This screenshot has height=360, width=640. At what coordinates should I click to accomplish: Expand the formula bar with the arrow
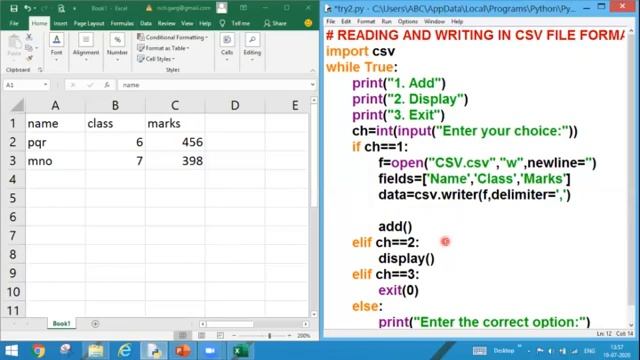point(313,85)
